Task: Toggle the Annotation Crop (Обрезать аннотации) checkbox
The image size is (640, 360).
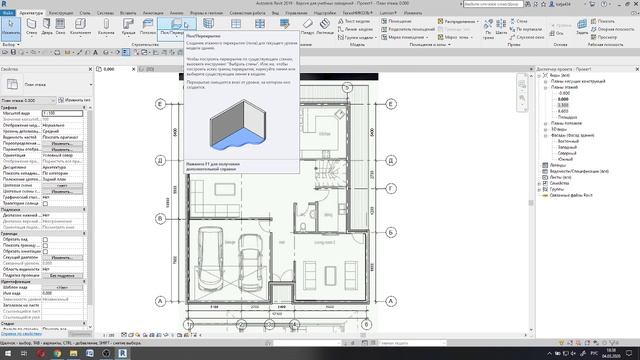Action: [x=45, y=251]
